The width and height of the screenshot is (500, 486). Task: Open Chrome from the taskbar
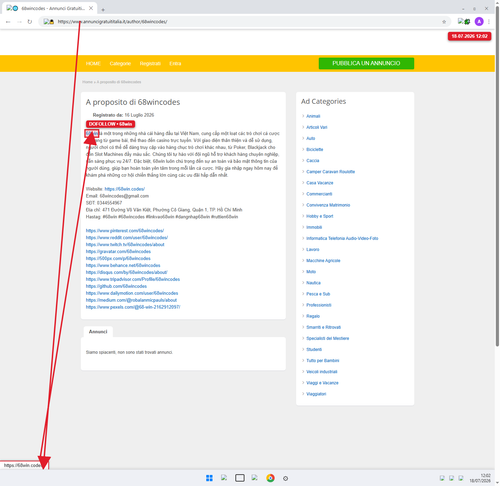click(270, 478)
